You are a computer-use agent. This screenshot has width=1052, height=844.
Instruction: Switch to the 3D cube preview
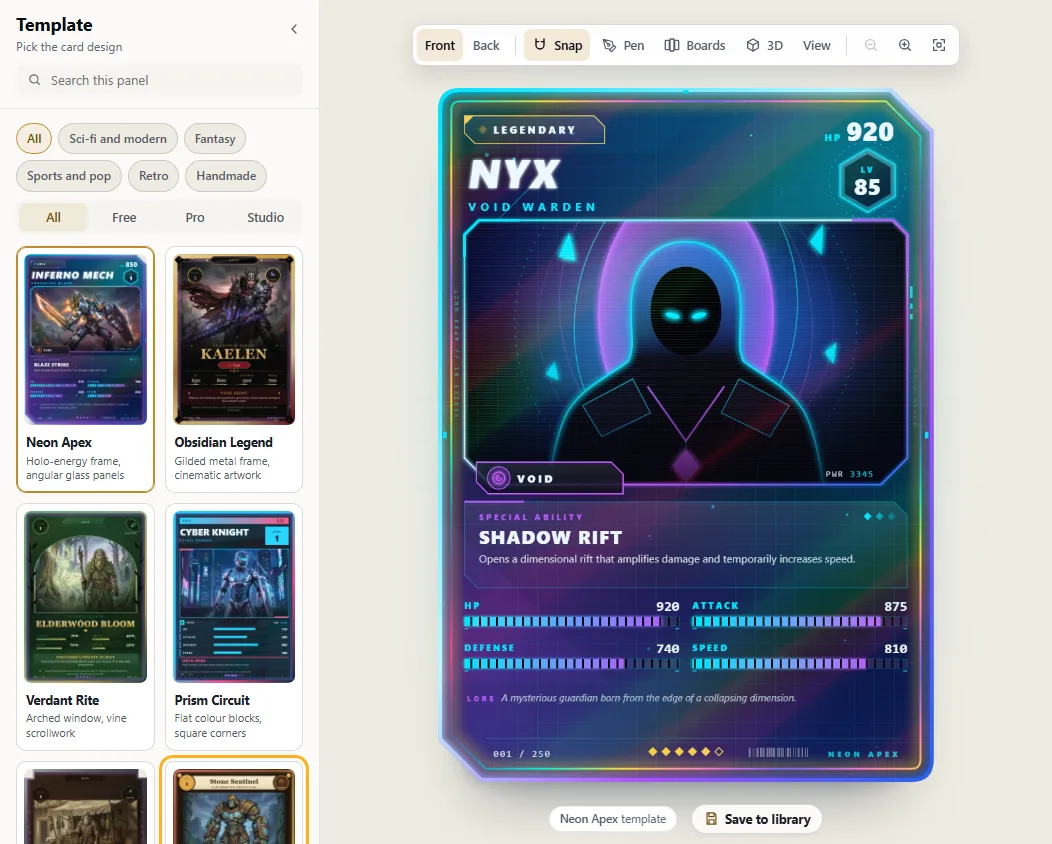(x=765, y=45)
